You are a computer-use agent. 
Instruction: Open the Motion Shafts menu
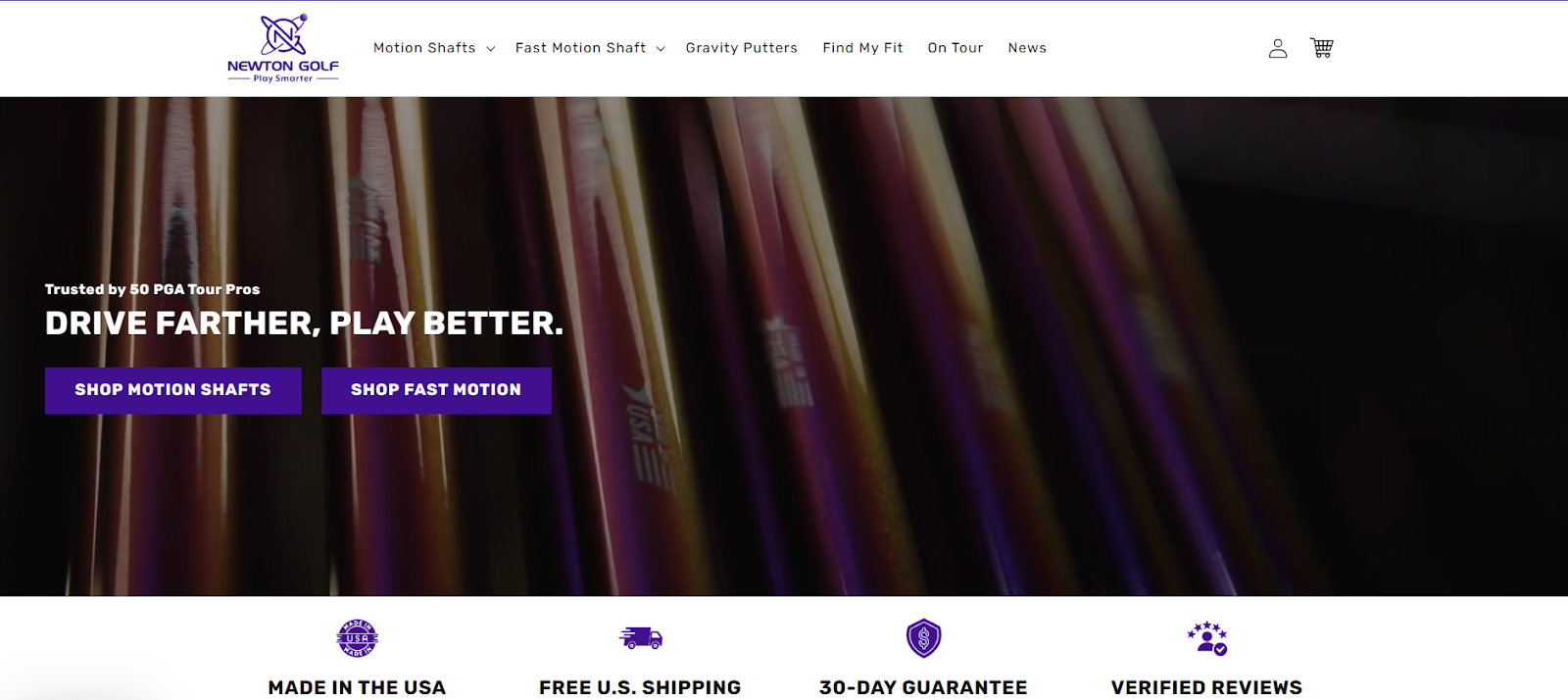coord(424,48)
